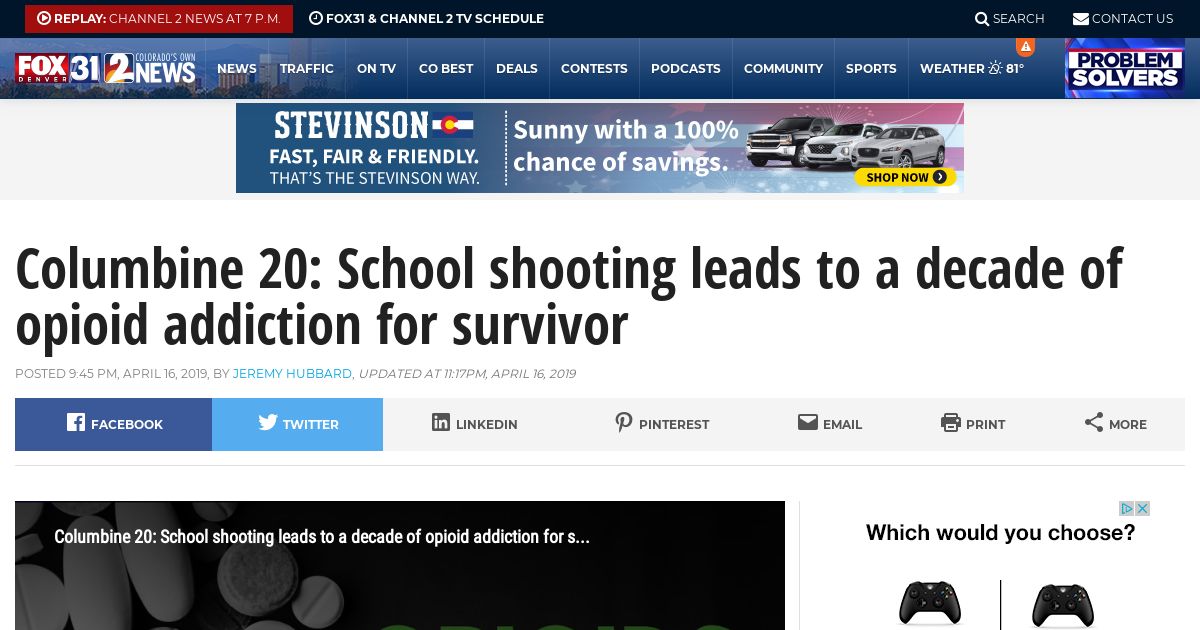Click the article headline text

click(x=569, y=296)
